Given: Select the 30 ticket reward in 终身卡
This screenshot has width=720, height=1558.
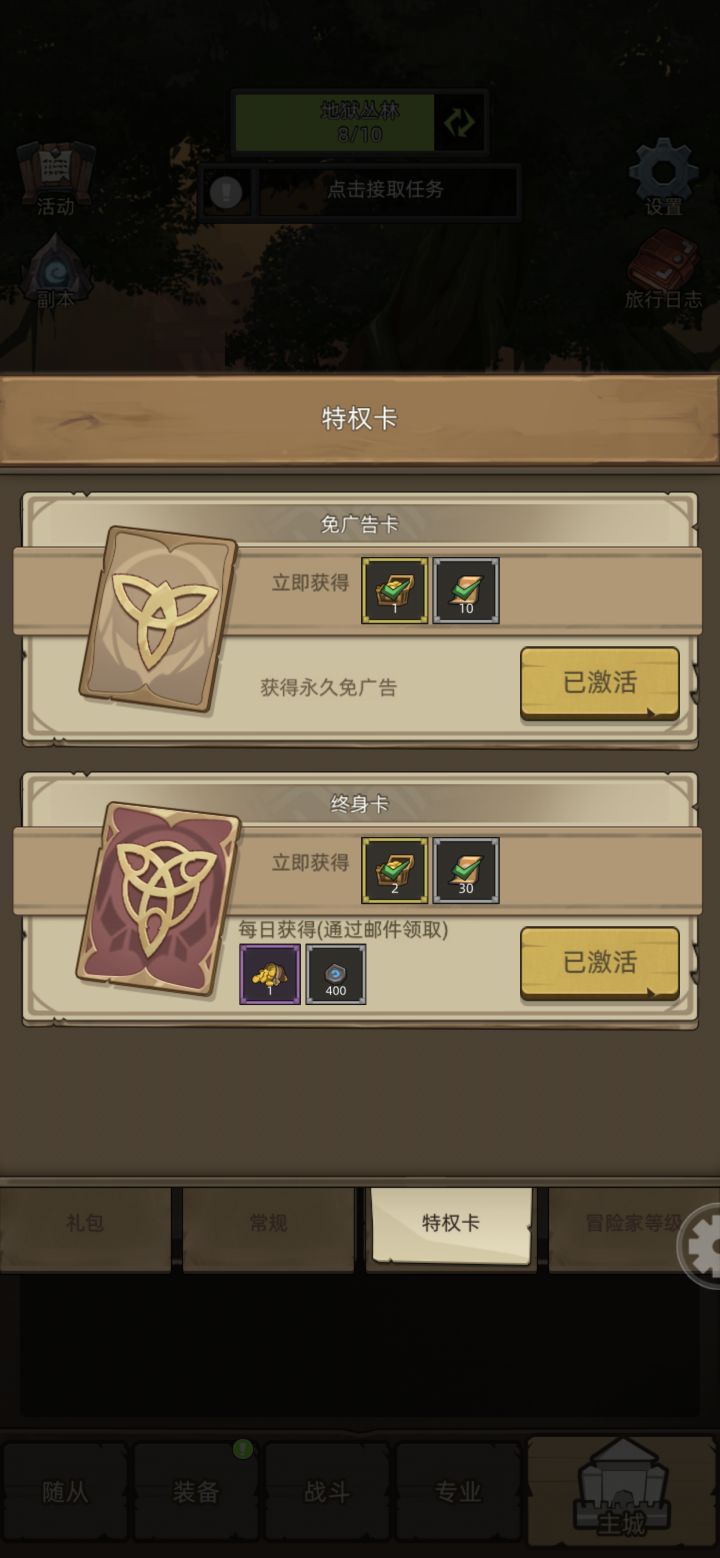Looking at the screenshot, I should (466, 870).
